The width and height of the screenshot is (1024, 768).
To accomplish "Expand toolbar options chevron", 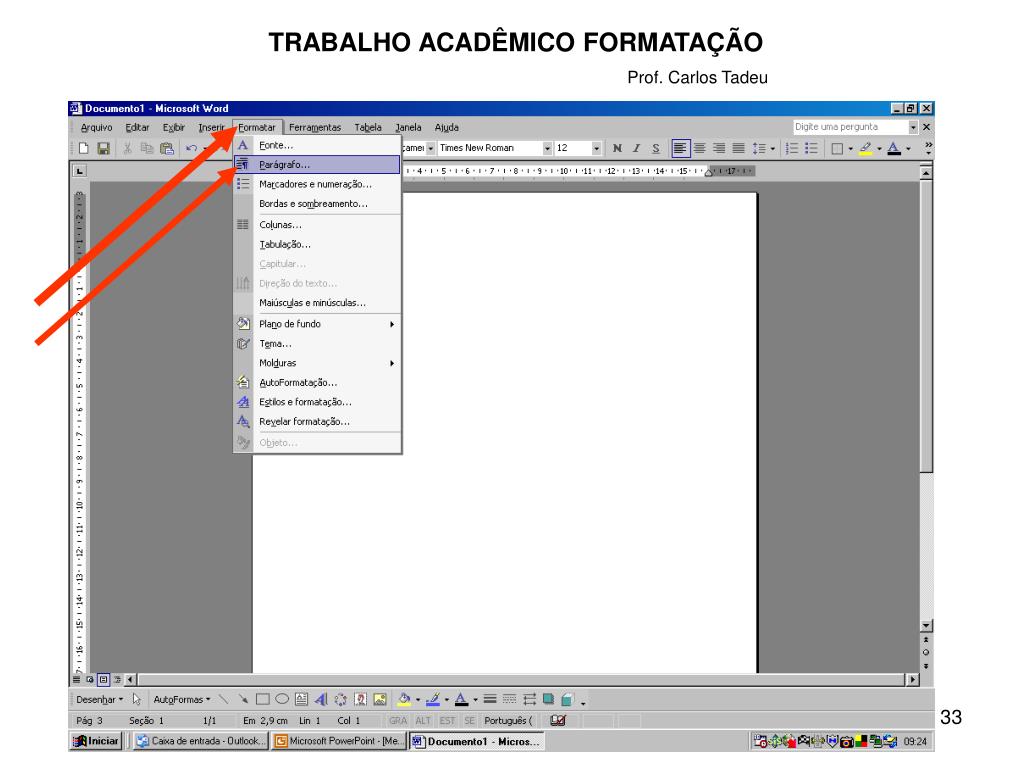I will 928,148.
